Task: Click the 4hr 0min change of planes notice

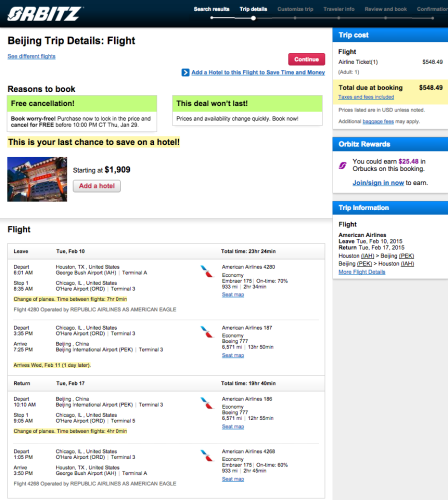Action: tap(70, 431)
